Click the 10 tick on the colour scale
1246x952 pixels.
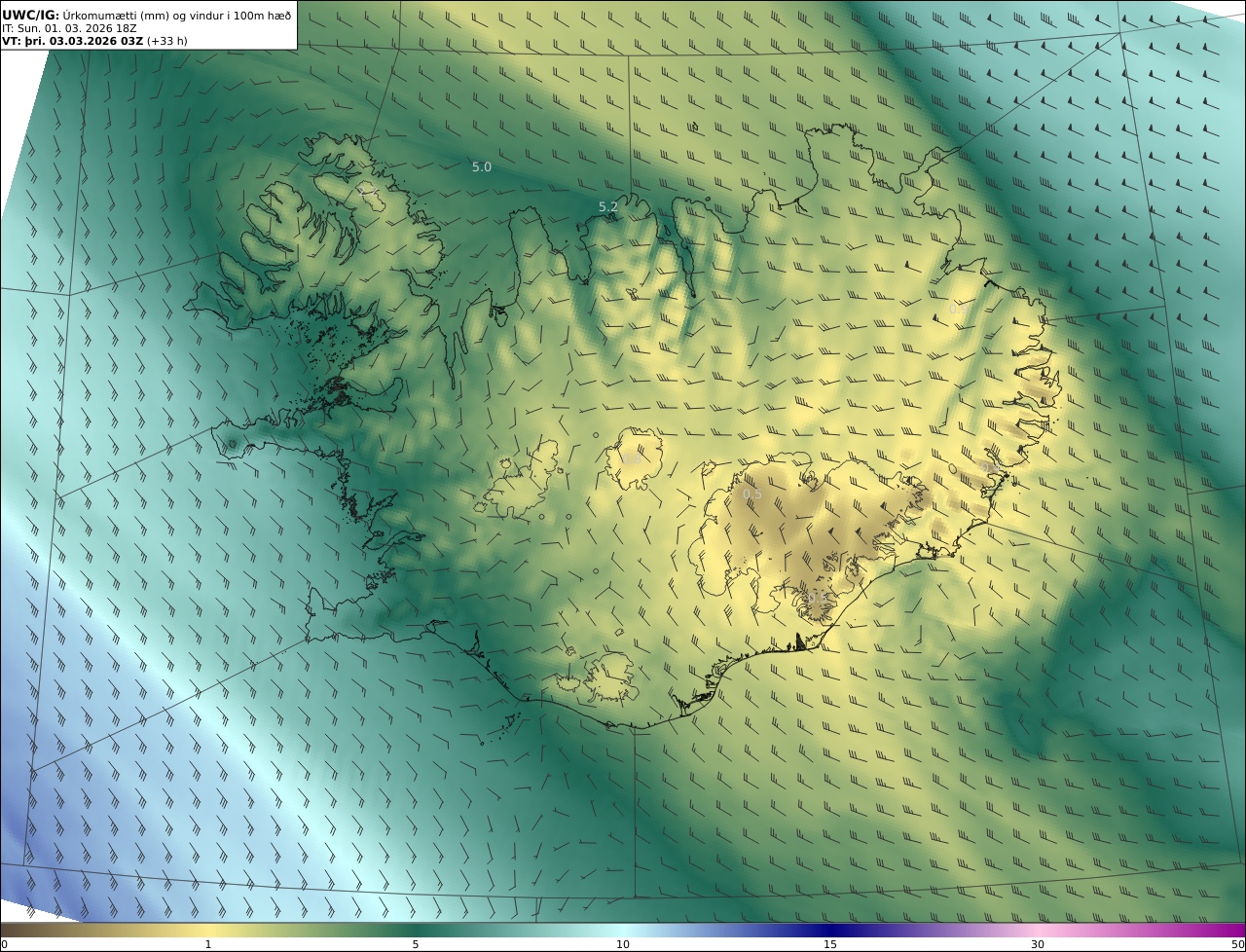point(623,944)
